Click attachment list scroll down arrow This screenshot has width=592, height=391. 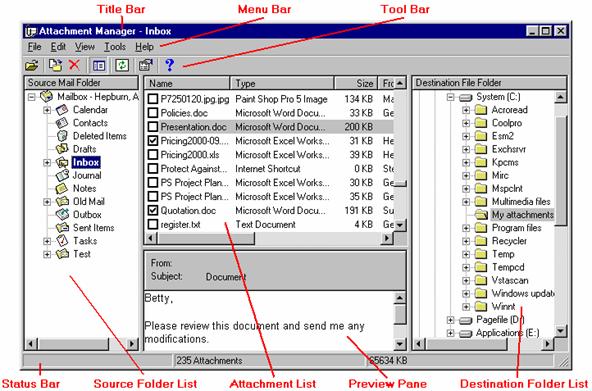(x=400, y=225)
